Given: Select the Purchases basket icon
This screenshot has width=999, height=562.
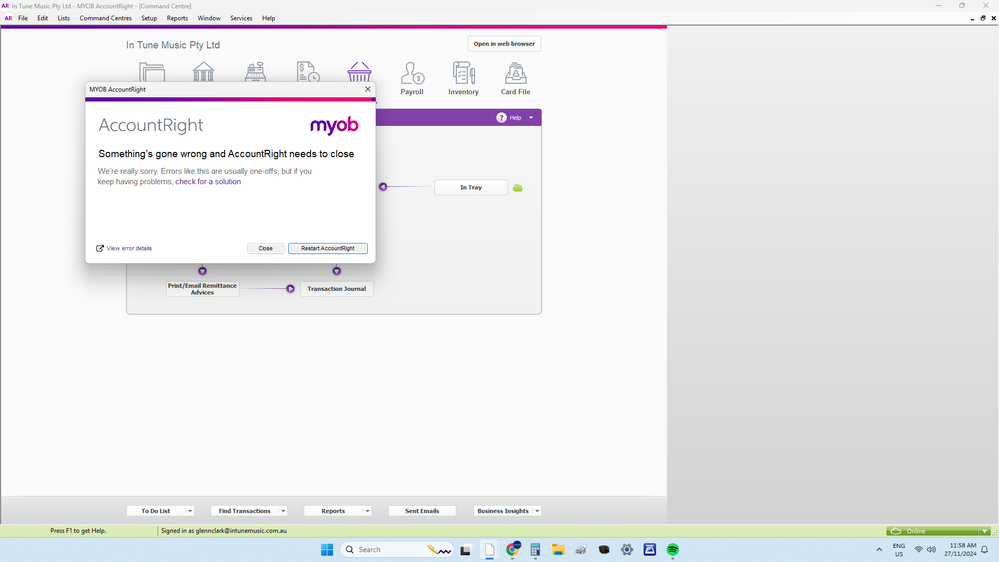Looking at the screenshot, I should tap(359, 72).
